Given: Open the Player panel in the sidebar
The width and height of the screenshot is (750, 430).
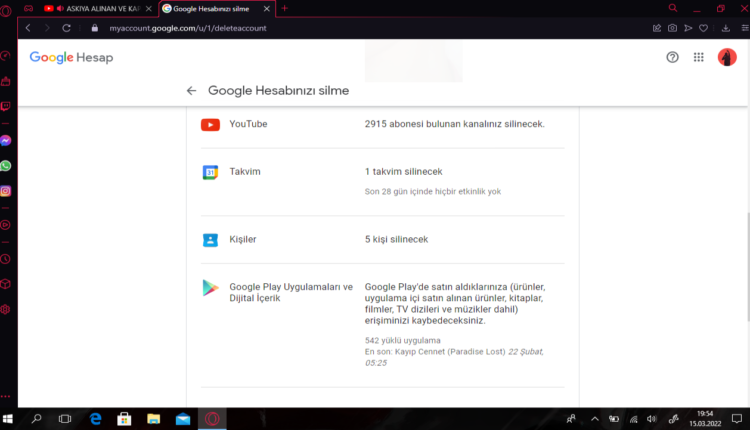Looking at the screenshot, I should pyautogui.click(x=6, y=225).
